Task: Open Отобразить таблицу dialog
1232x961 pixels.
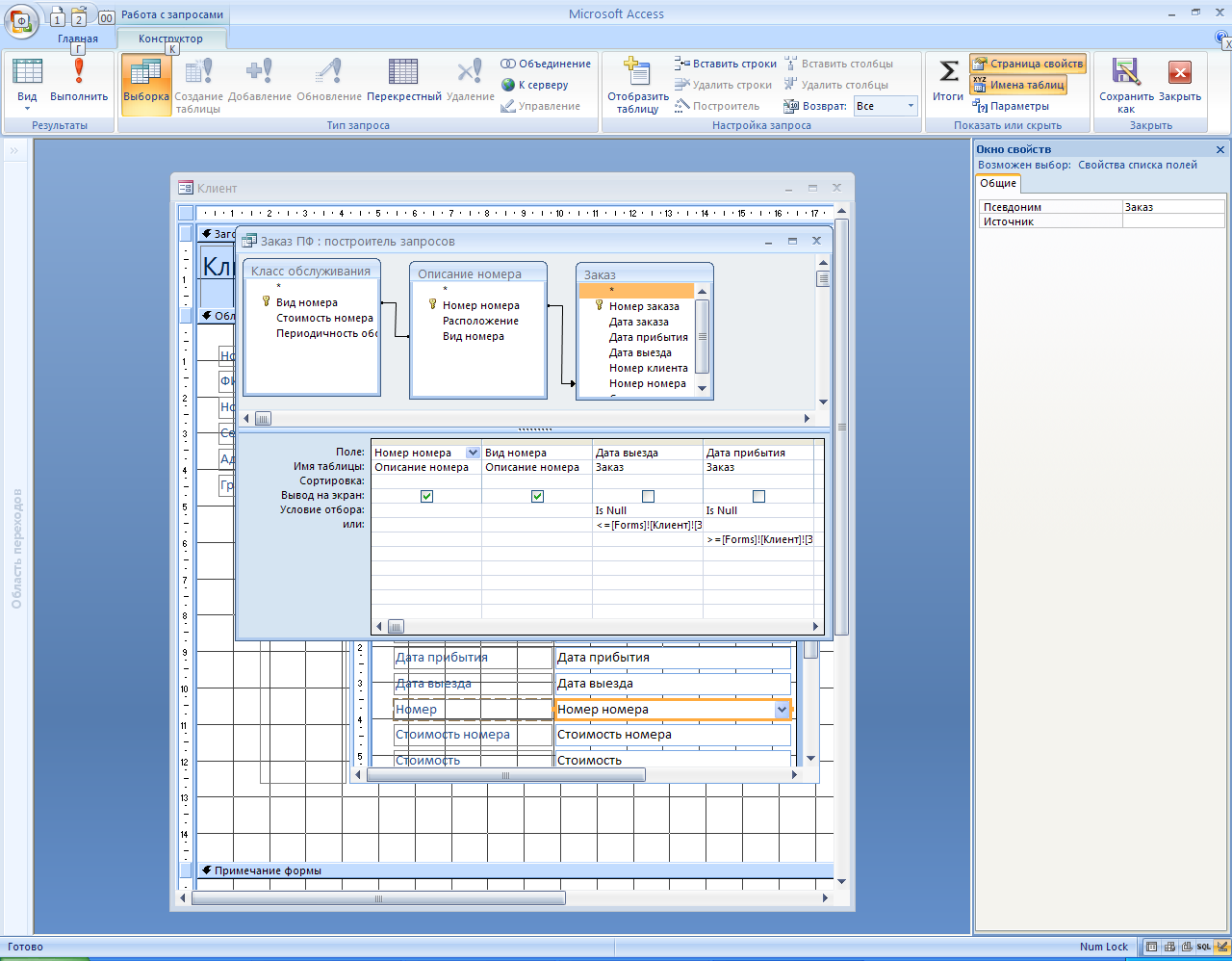Action: pyautogui.click(x=638, y=86)
